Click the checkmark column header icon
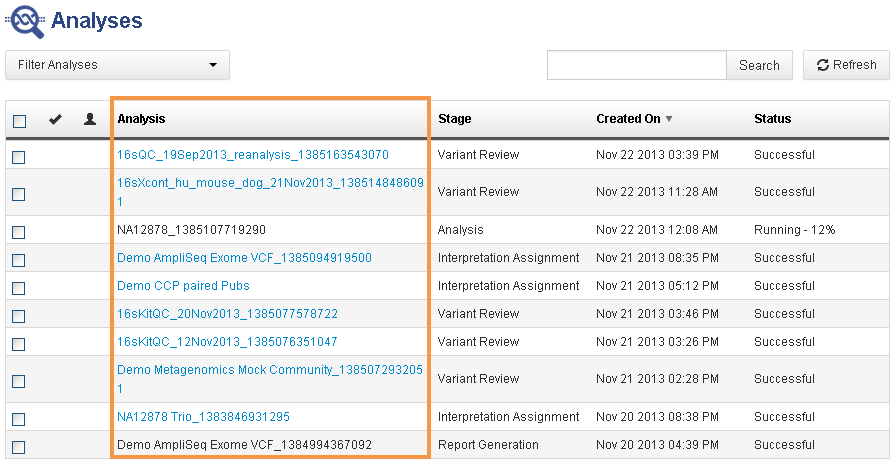 point(55,119)
